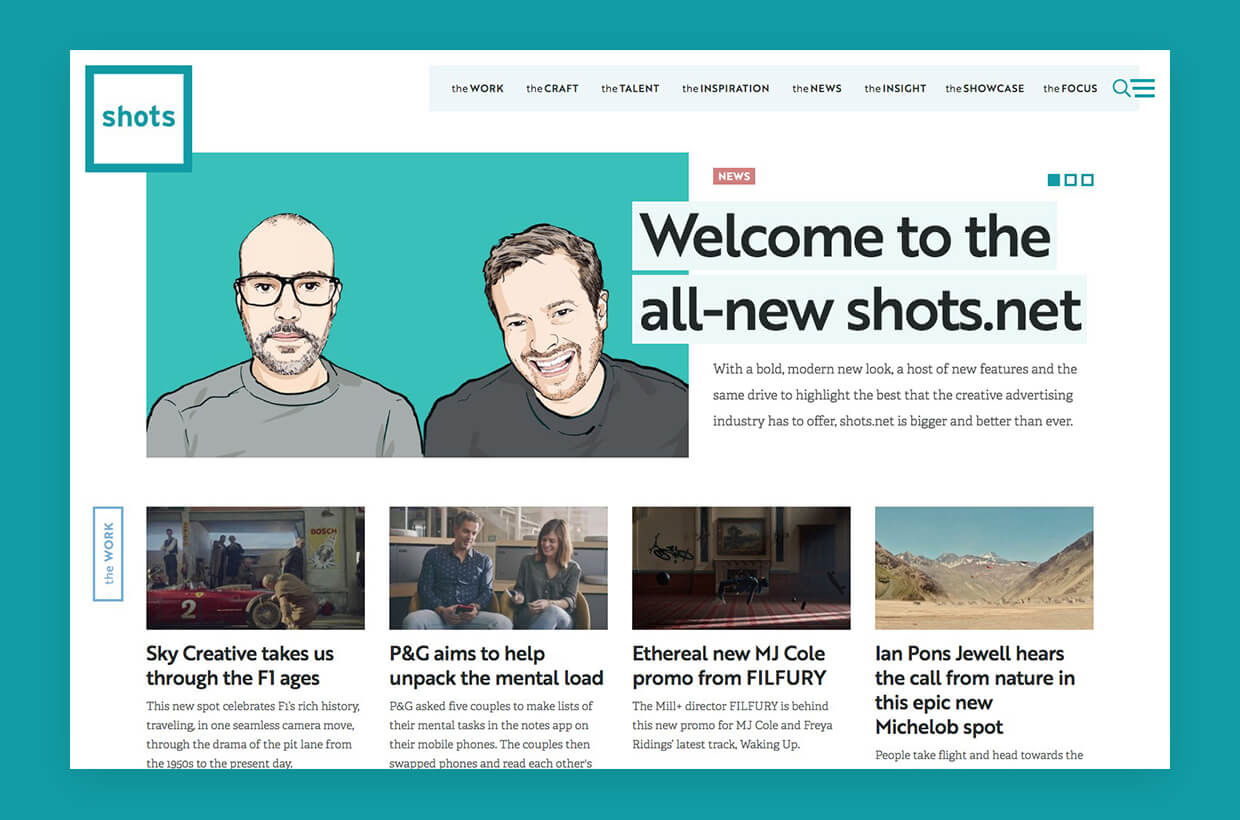Click text 'People take flight and head towards the'

pos(979,755)
